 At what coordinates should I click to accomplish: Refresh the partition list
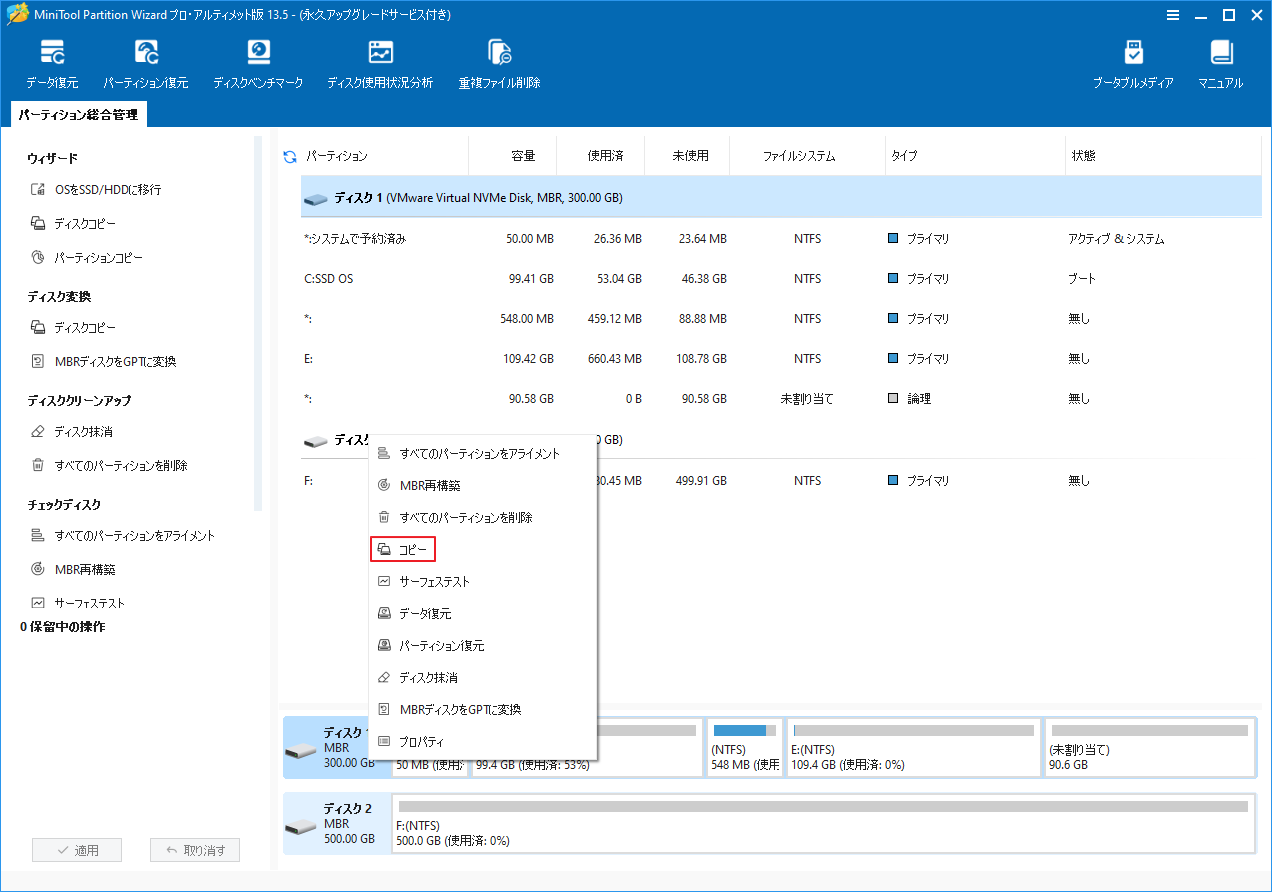290,155
